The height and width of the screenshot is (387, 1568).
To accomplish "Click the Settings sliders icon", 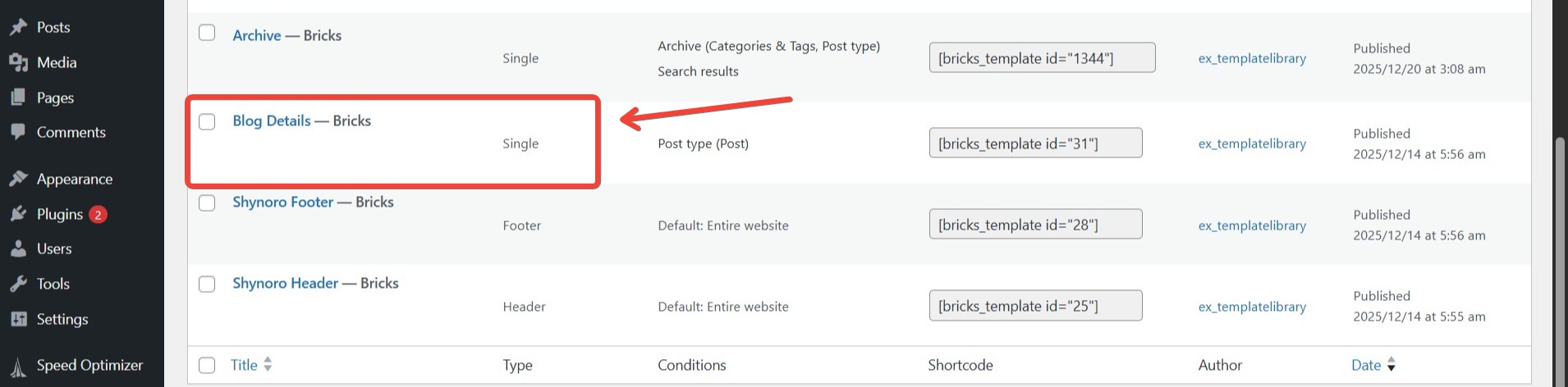I will 18,319.
